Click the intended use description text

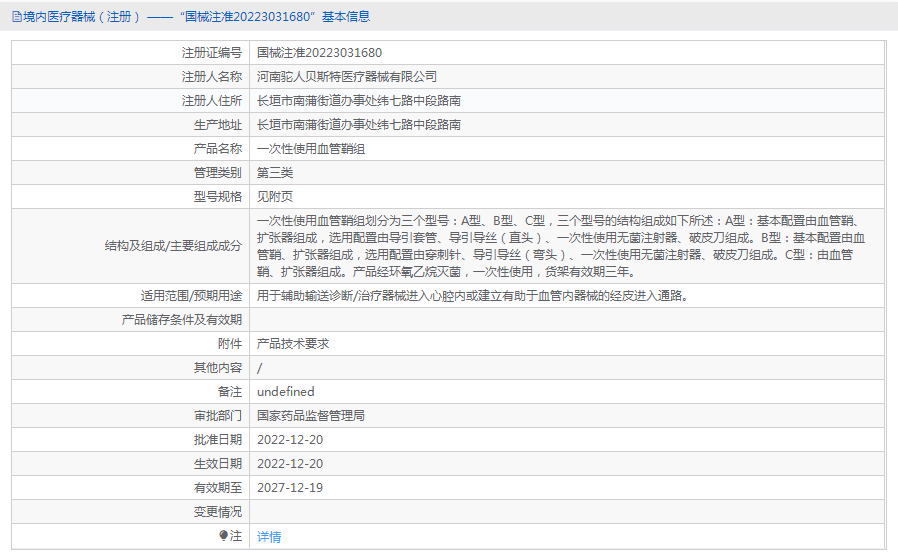[x=473, y=296]
